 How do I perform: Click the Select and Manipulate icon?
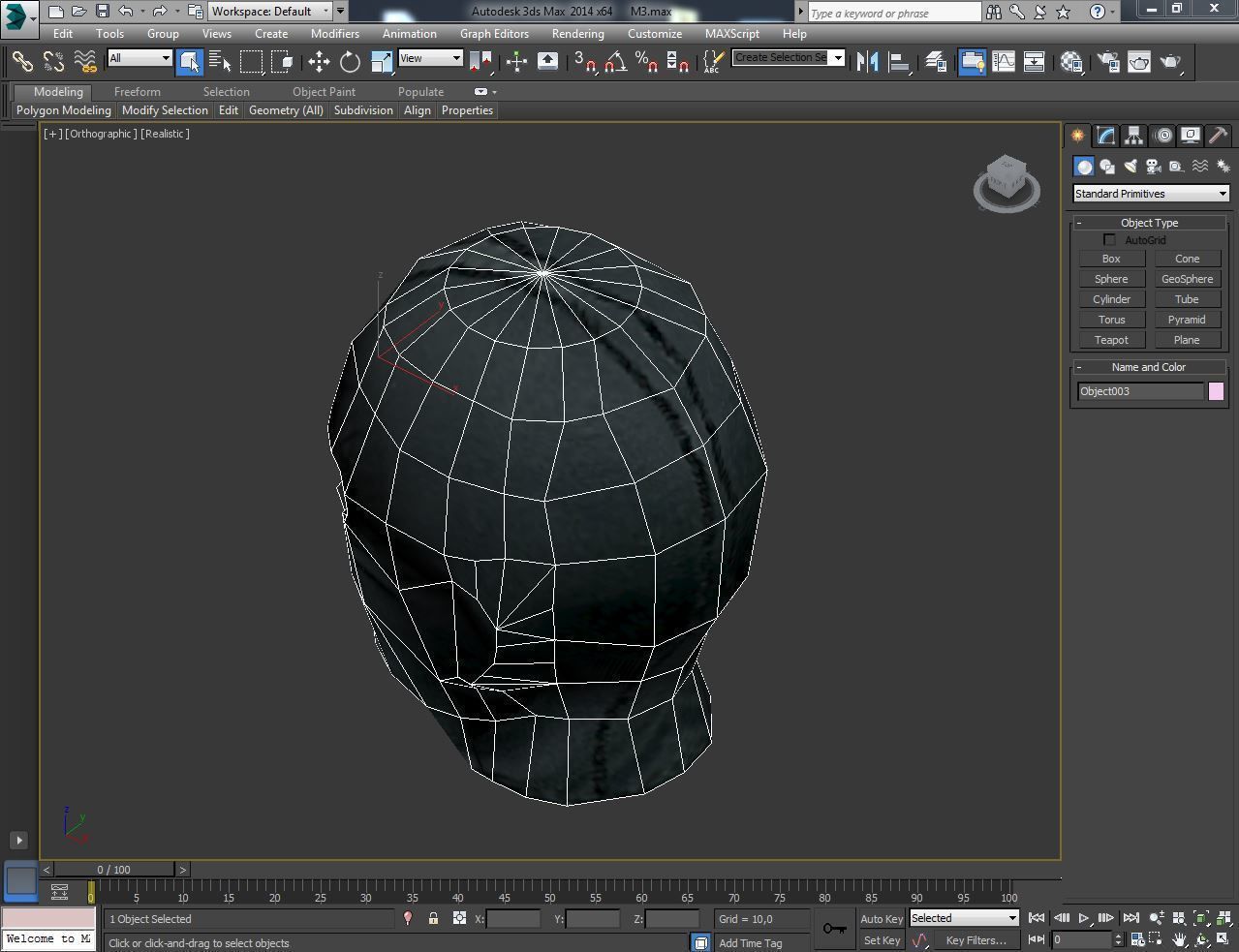(x=516, y=62)
